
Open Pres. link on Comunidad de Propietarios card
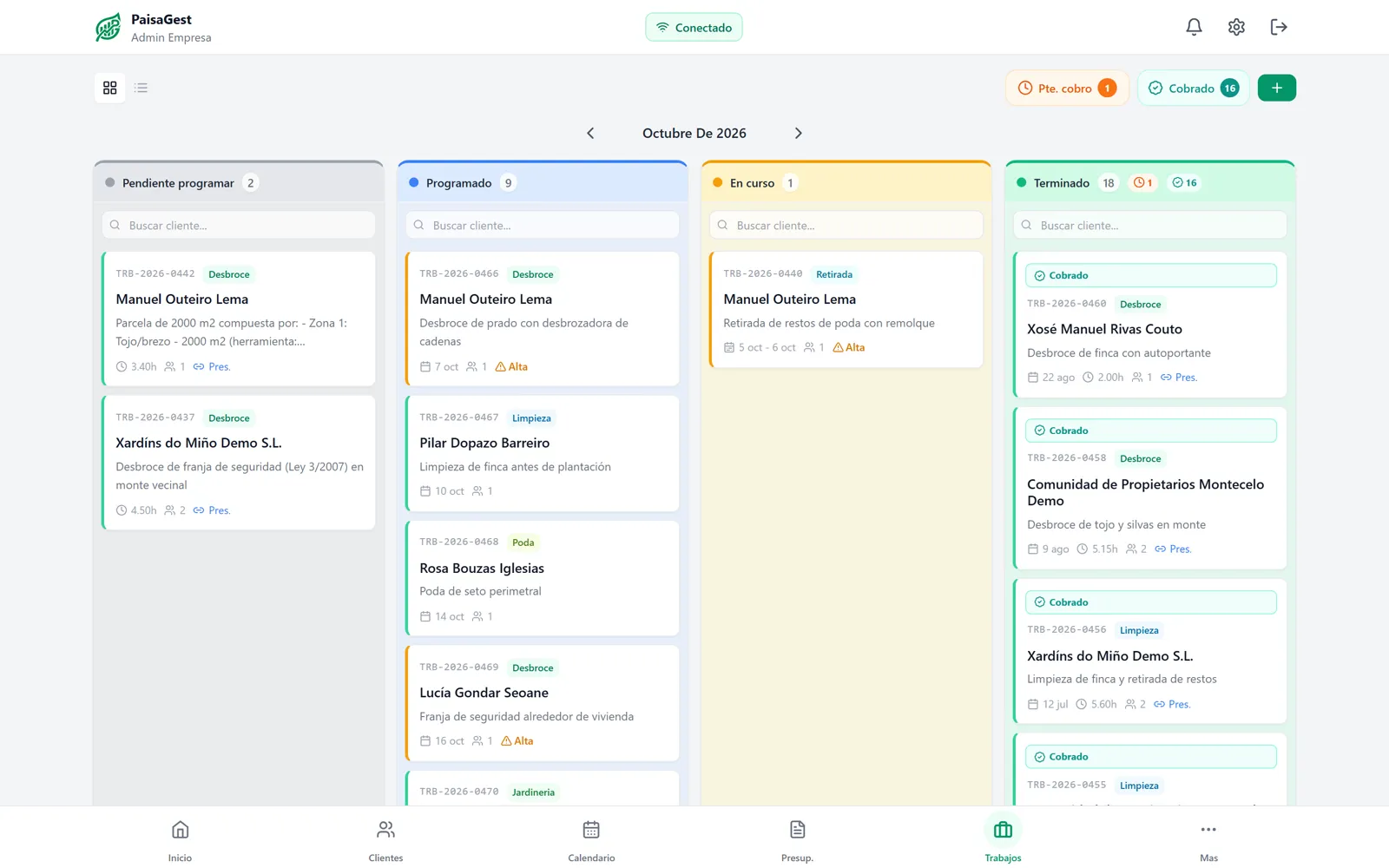[x=1173, y=549]
